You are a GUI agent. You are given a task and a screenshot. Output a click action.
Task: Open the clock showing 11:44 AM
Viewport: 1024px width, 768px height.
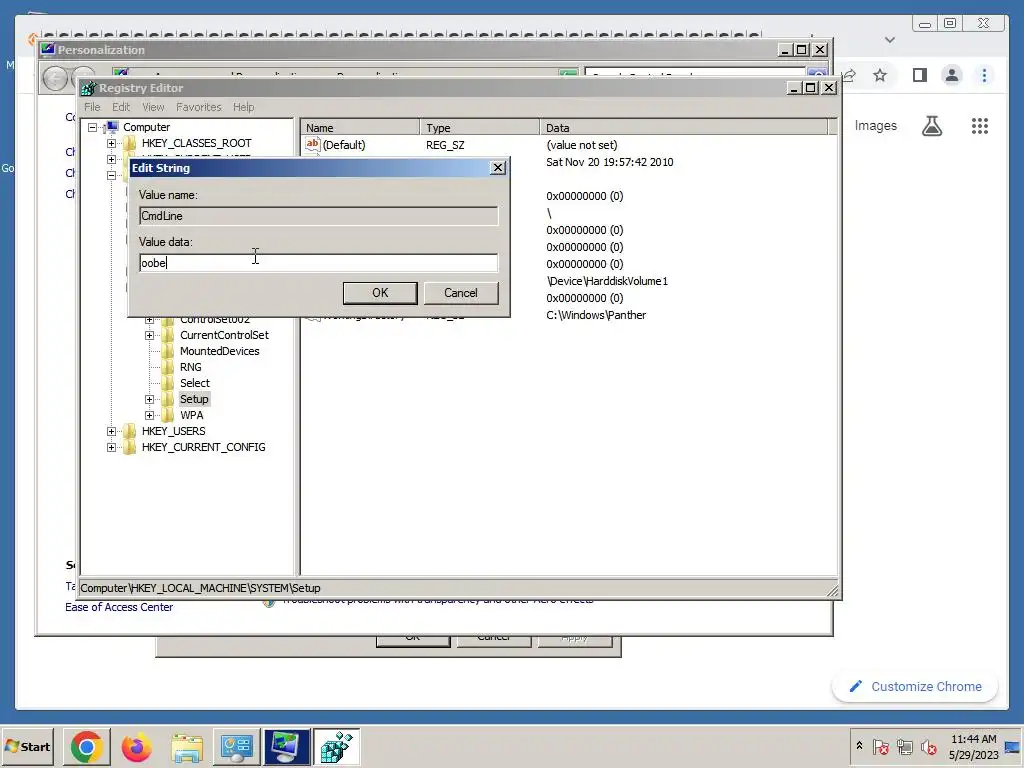click(973, 746)
